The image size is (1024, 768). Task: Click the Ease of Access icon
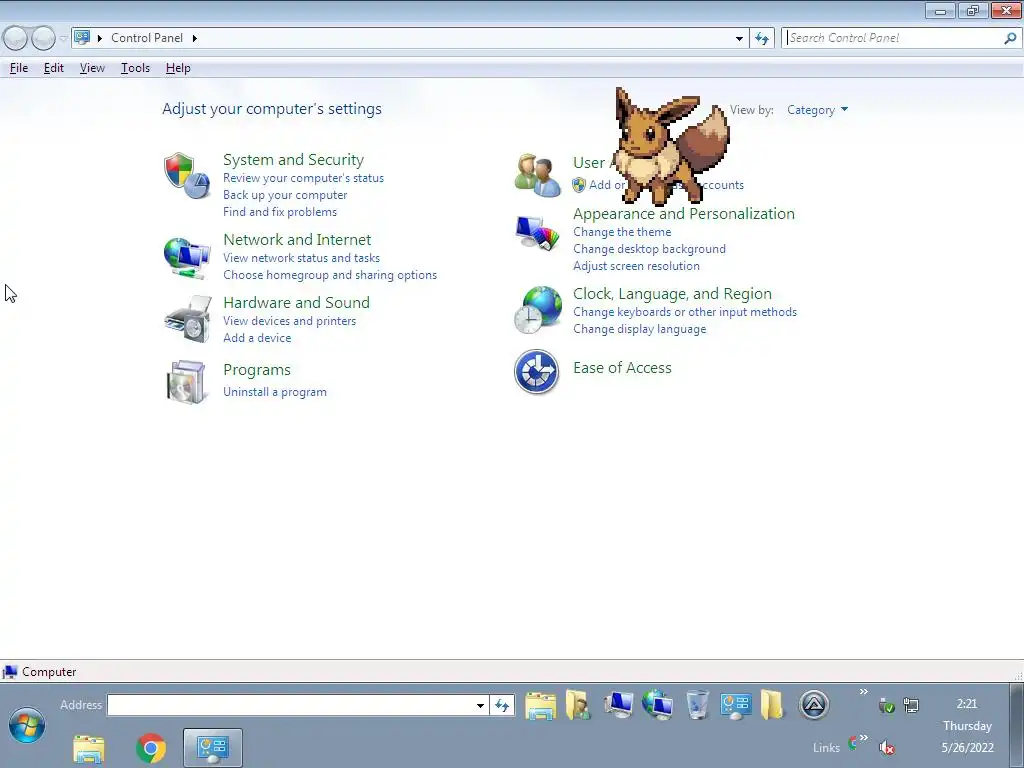(x=536, y=372)
